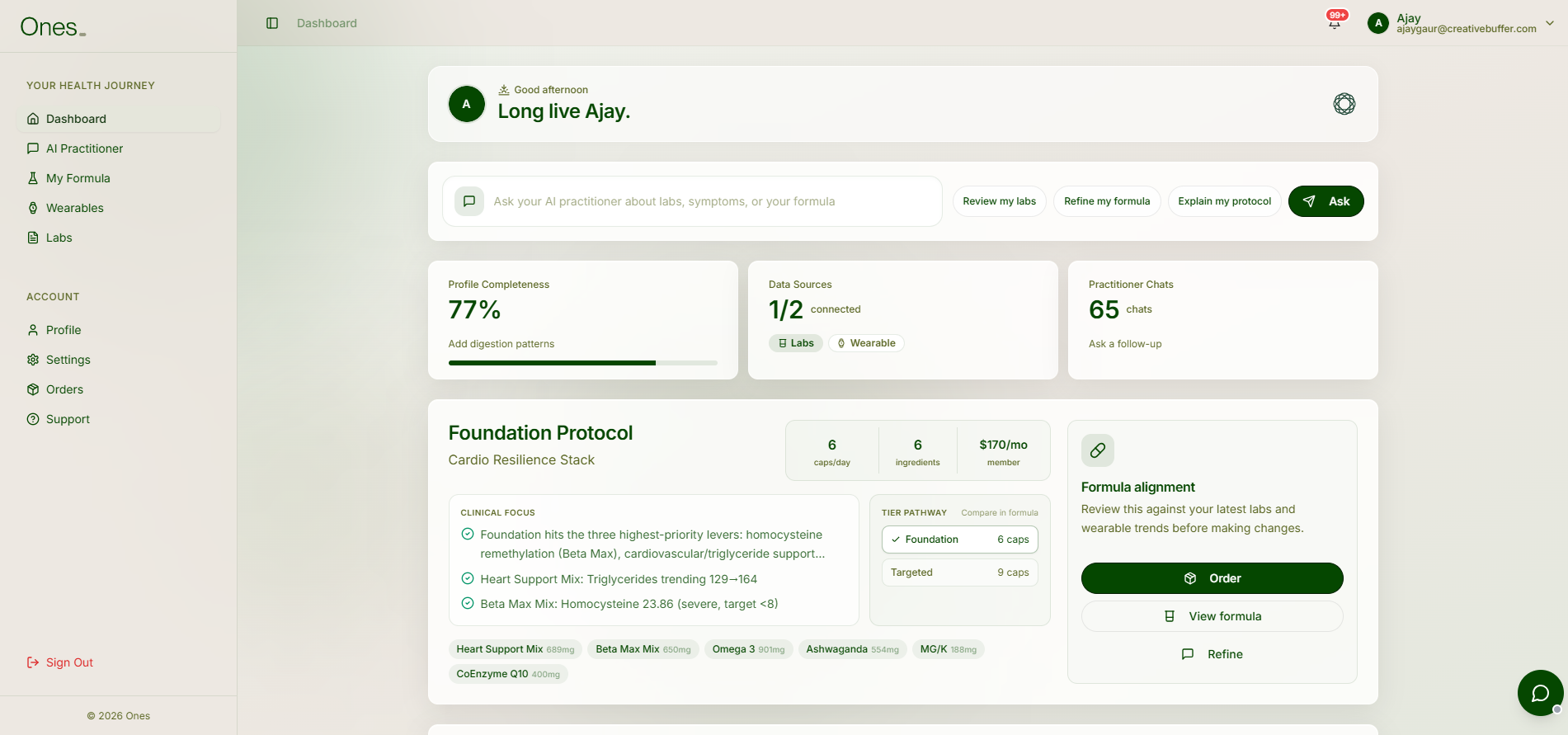Open the Profile account page
The height and width of the screenshot is (735, 1568).
pyautogui.click(x=119, y=330)
